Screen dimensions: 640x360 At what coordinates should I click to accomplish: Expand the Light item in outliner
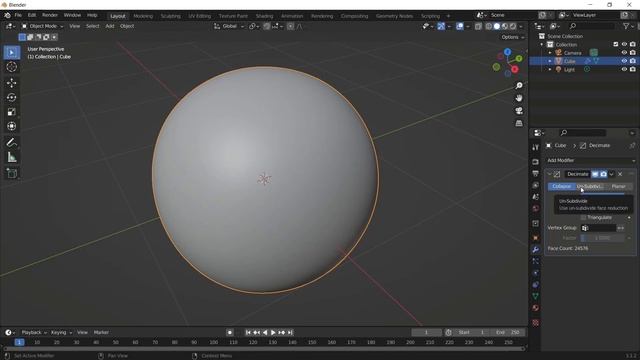550,69
